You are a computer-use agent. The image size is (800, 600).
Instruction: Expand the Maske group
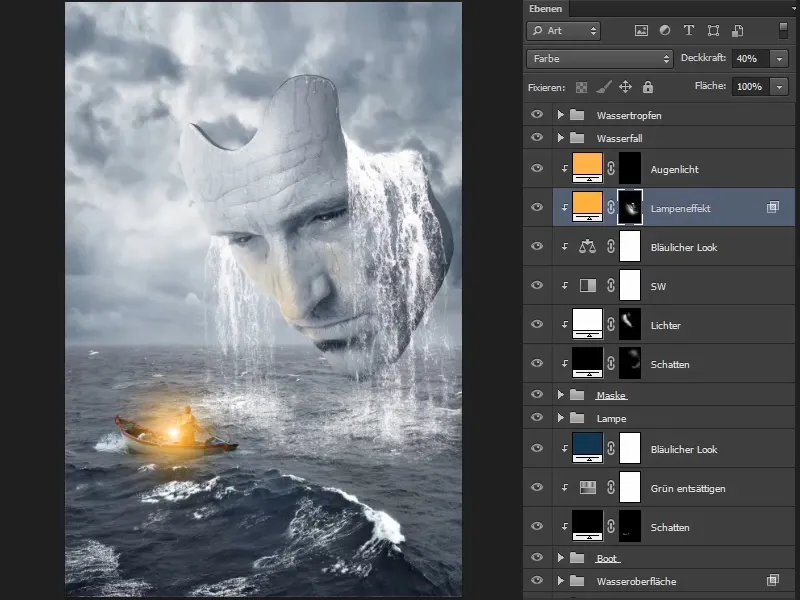click(x=560, y=394)
